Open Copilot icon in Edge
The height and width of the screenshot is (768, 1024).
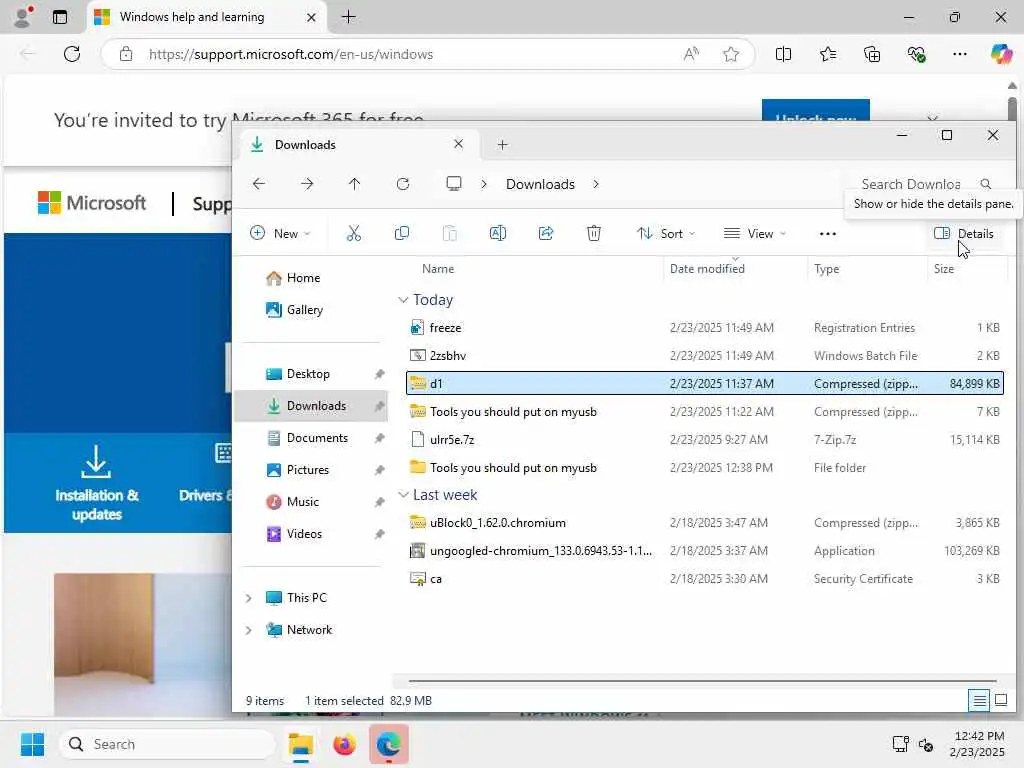1001,54
